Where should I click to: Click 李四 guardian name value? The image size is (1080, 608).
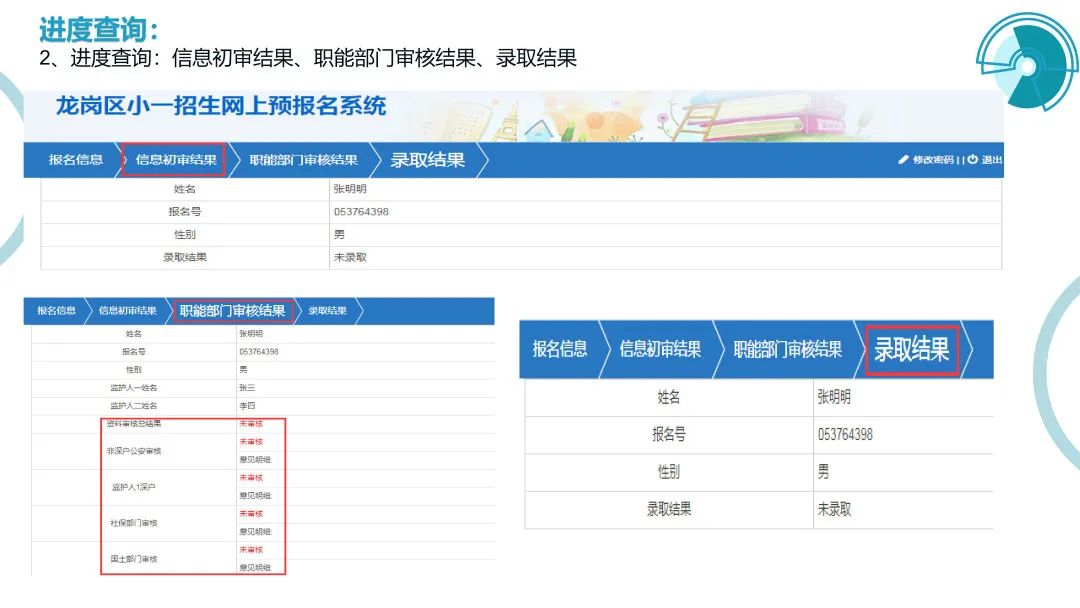click(247, 406)
